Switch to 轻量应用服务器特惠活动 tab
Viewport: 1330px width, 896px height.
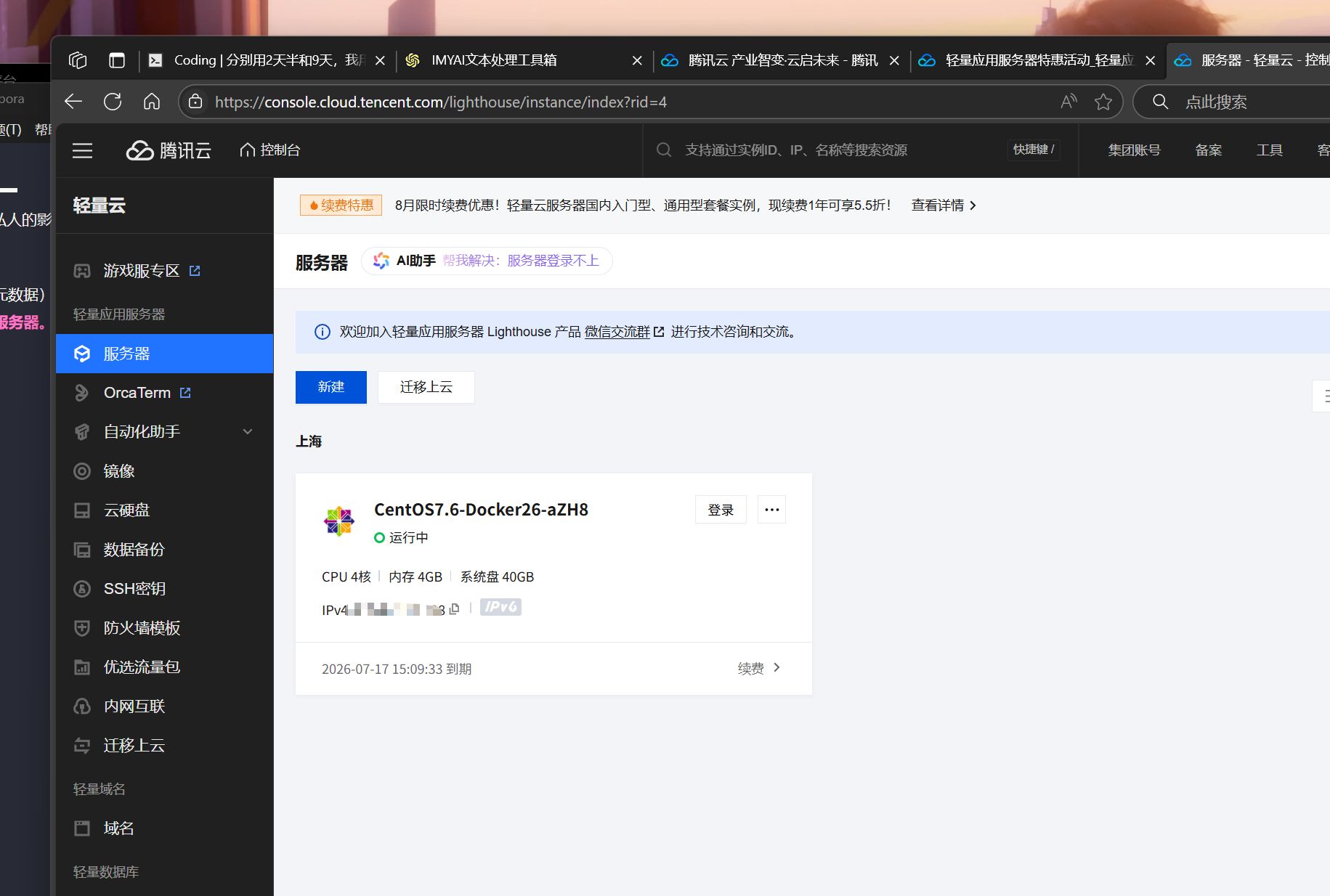tap(1039, 60)
